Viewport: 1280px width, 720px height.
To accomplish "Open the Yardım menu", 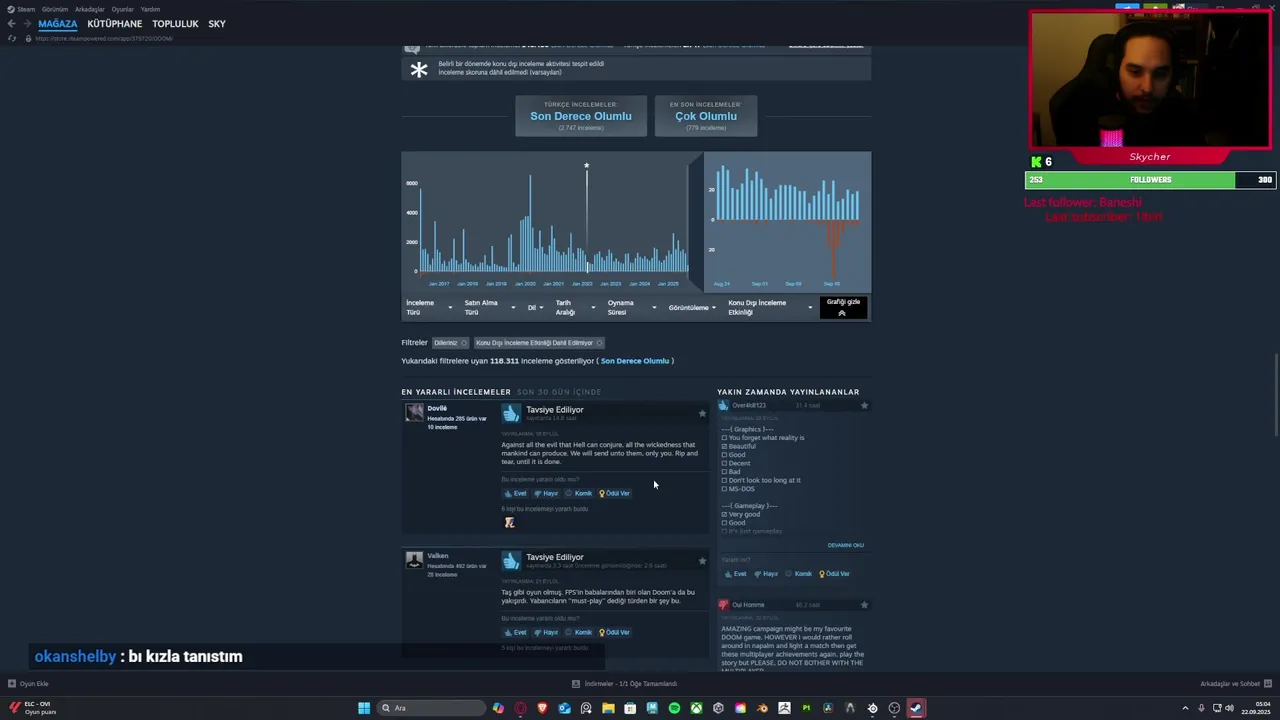I will pos(150,9).
